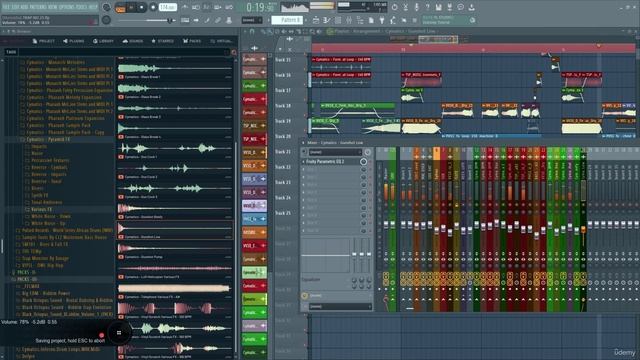Select the Cymatics - Pyramid FX folder
This screenshot has height=360, width=640.
pyautogui.click(x=48, y=140)
